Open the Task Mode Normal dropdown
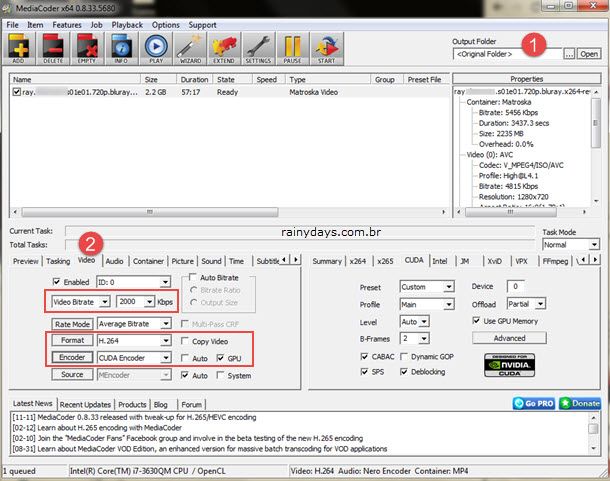Screen dimensions: 610x481 [571, 244]
